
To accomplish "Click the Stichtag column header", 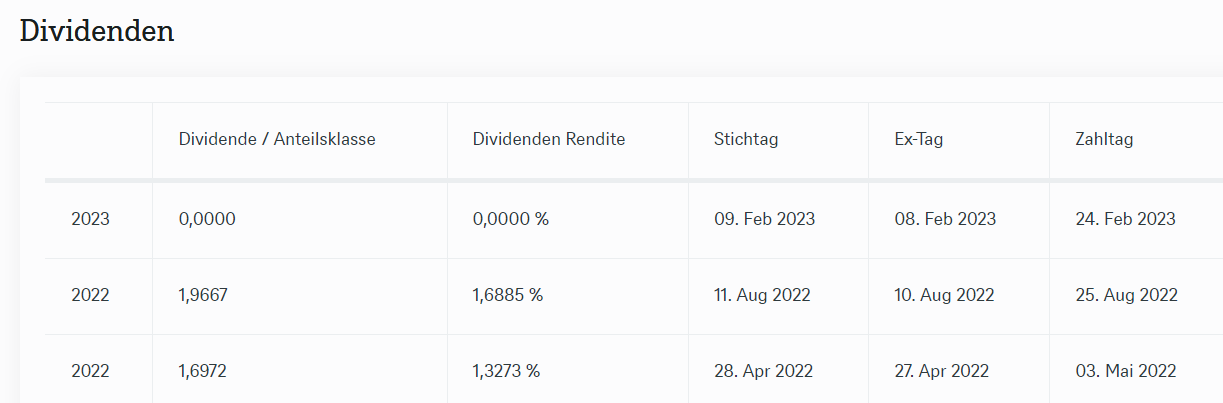I will pyautogui.click(x=746, y=140).
